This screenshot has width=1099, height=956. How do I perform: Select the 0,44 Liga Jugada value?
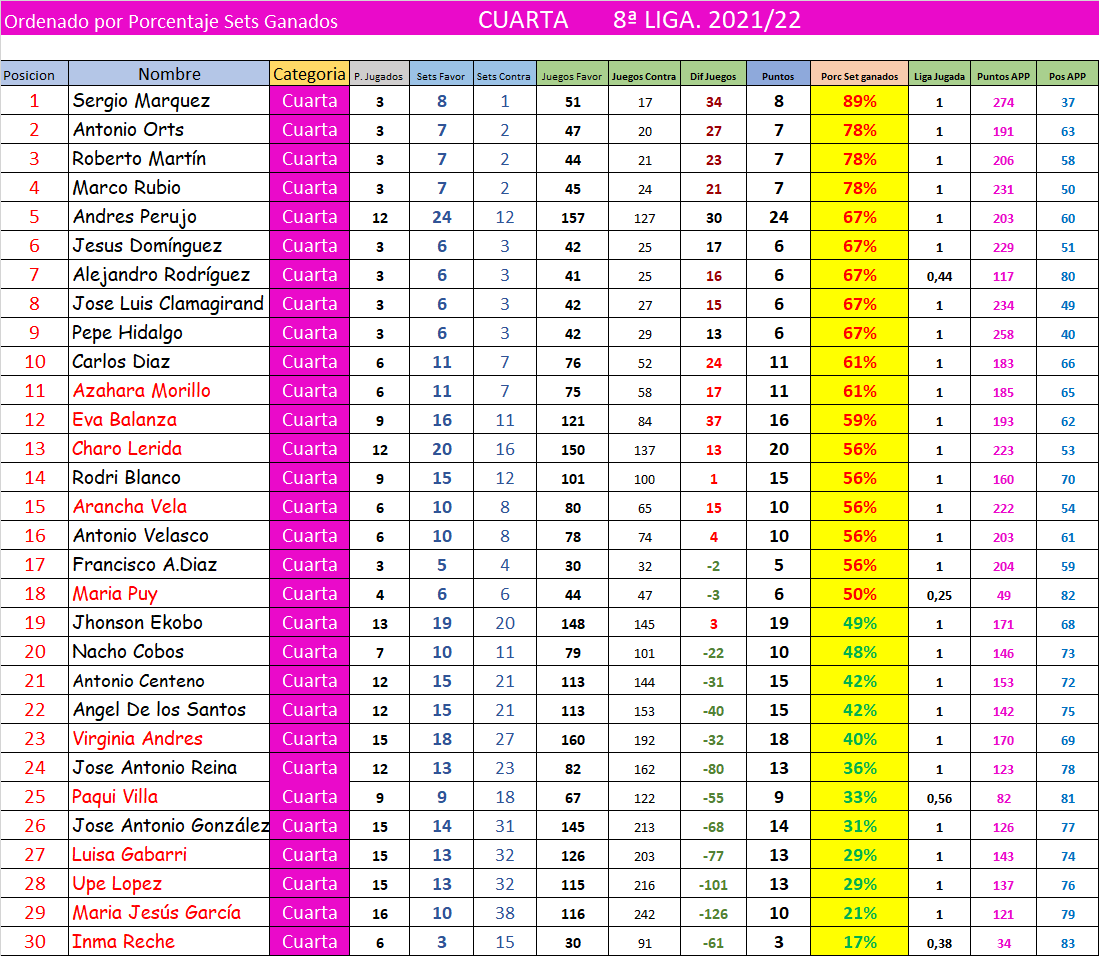click(x=939, y=276)
